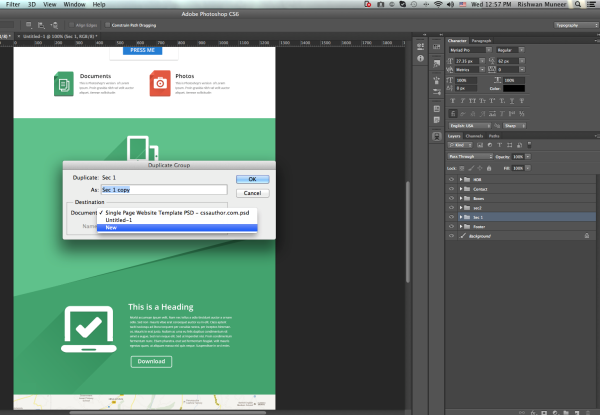Click the lock transparent pixels icon
The height and width of the screenshot is (415, 600).
click(x=462, y=168)
